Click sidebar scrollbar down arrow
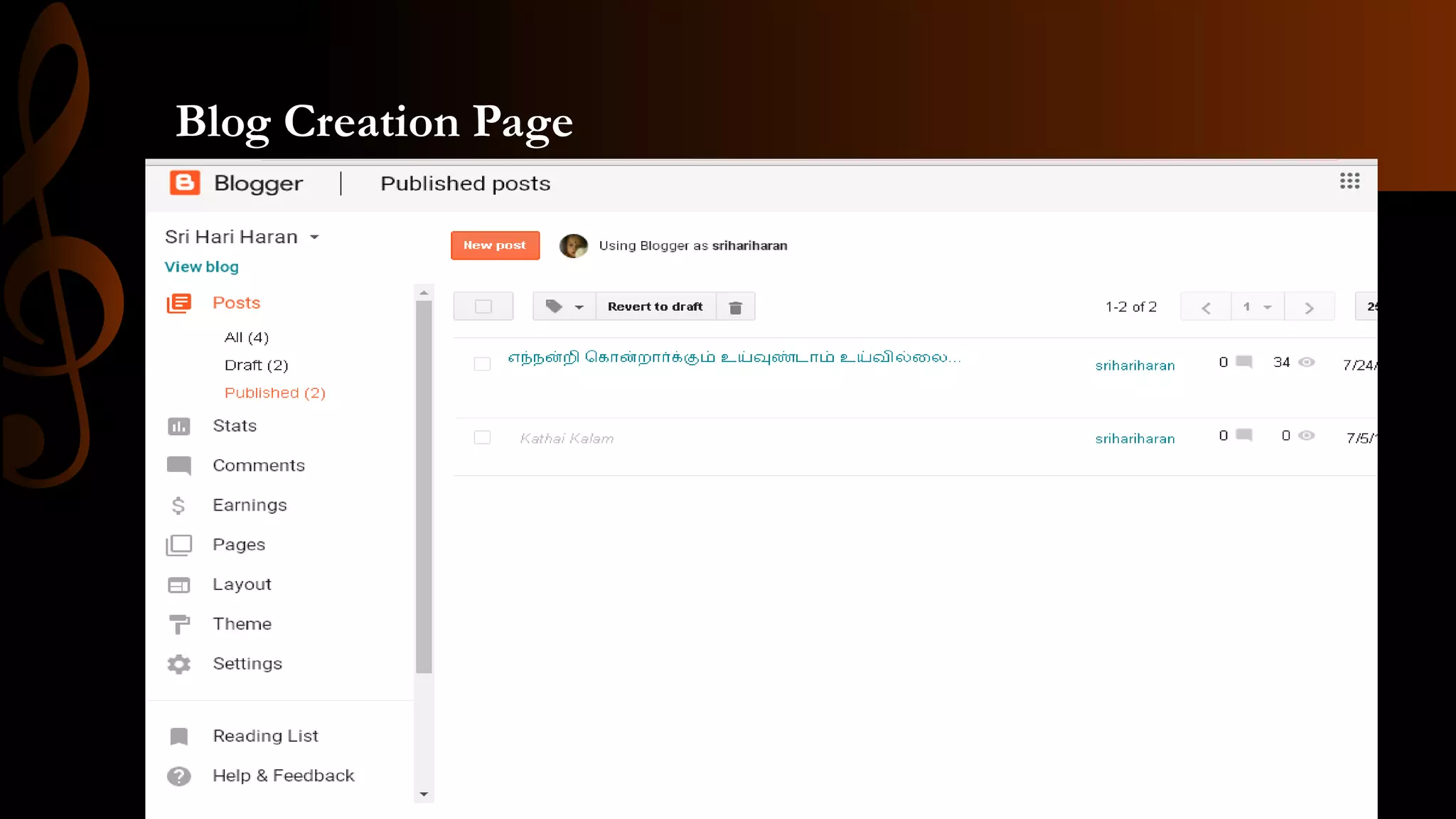The width and height of the screenshot is (1456, 819). [424, 794]
